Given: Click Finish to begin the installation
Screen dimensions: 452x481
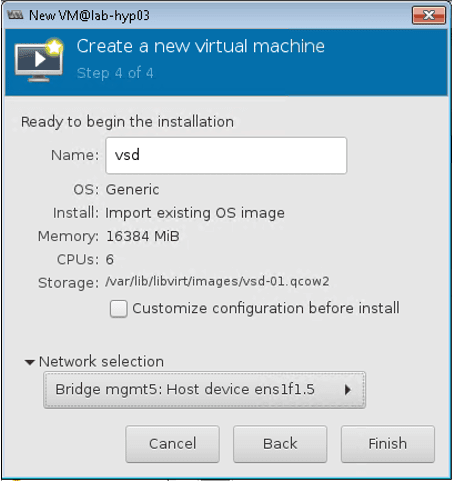Looking at the screenshot, I should (x=388, y=444).
